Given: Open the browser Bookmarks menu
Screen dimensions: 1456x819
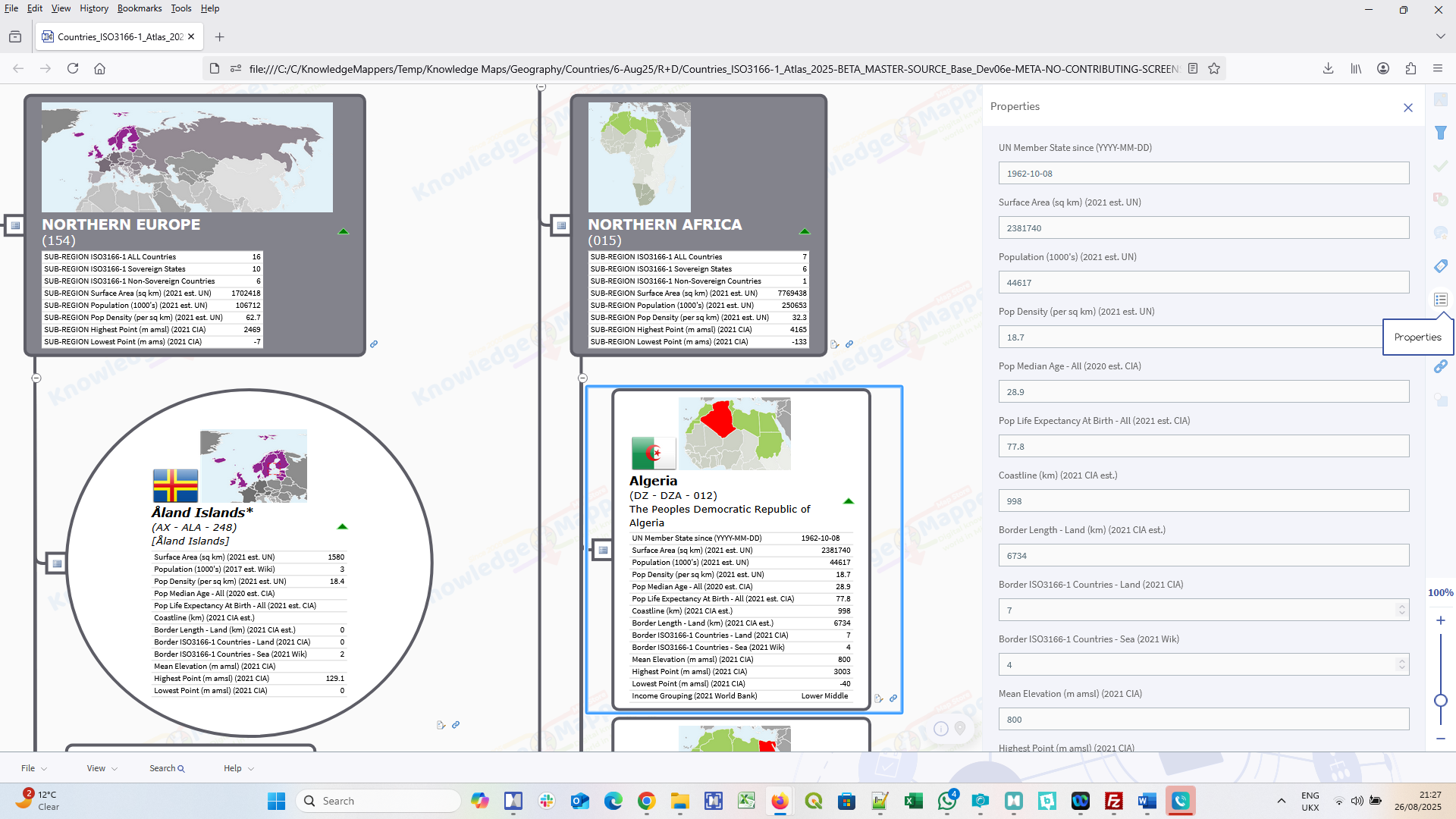Looking at the screenshot, I should (140, 8).
